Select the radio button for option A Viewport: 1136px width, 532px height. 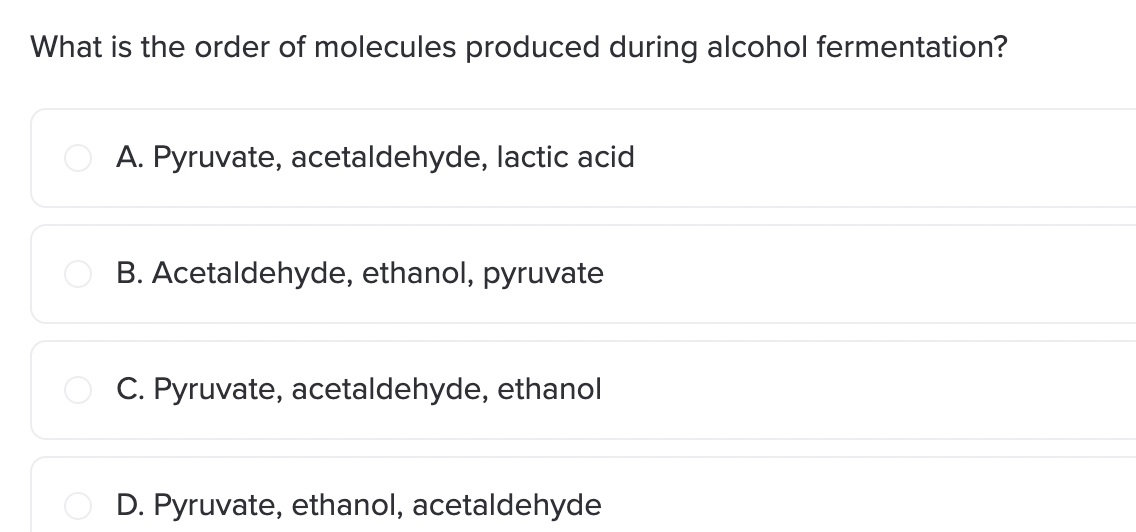pos(79,158)
